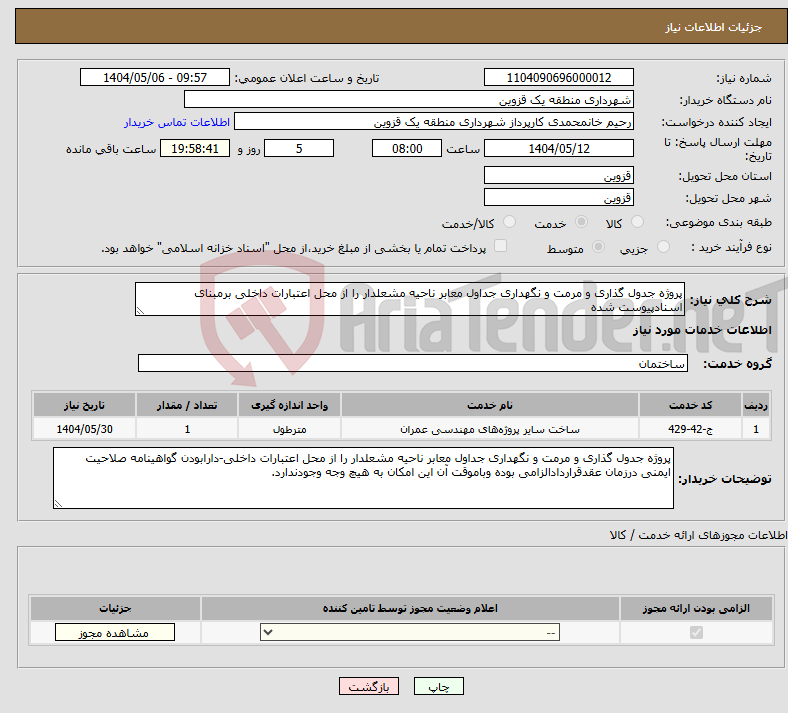This screenshot has height=713, width=788.
Task: Click the اعلام وضعیت مجوز column header
Action: 410,608
